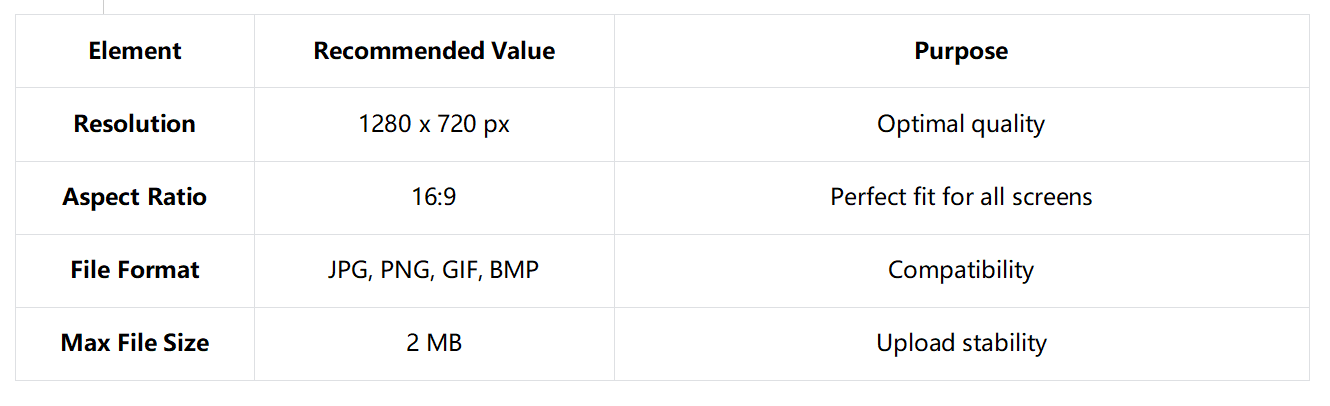Click the Upload stability purpose cell

coord(961,343)
